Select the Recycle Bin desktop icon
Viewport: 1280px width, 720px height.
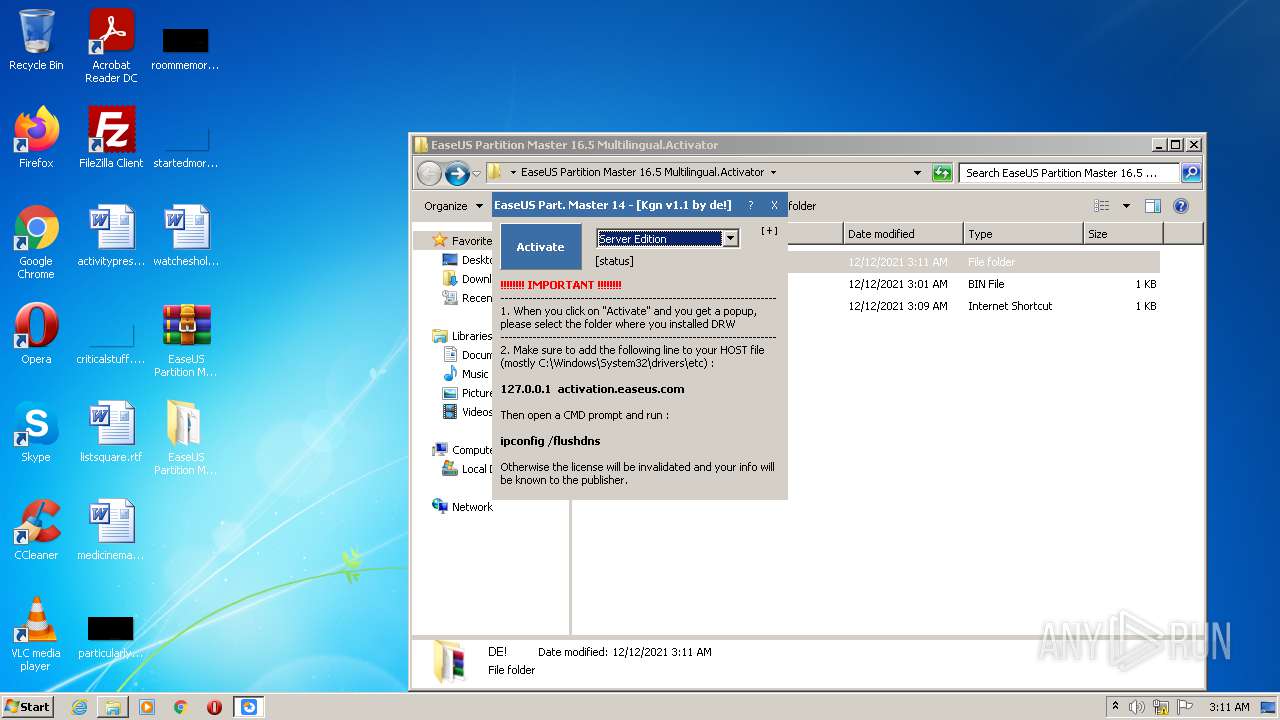coord(36,41)
